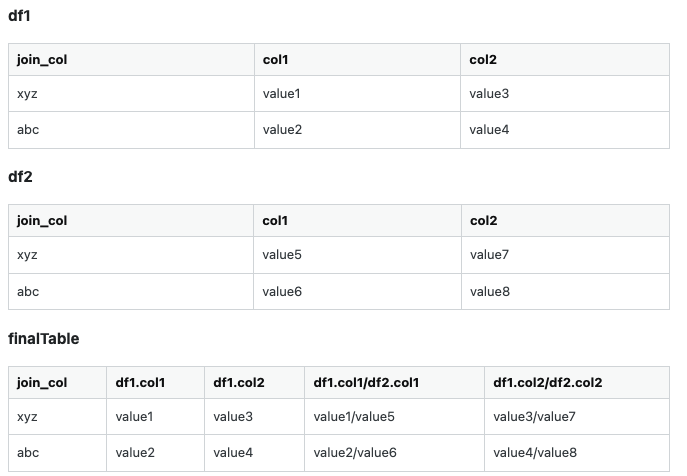This screenshot has width=687, height=476.
Task: Click the value2 cell in df1 table
Action: pos(357,130)
